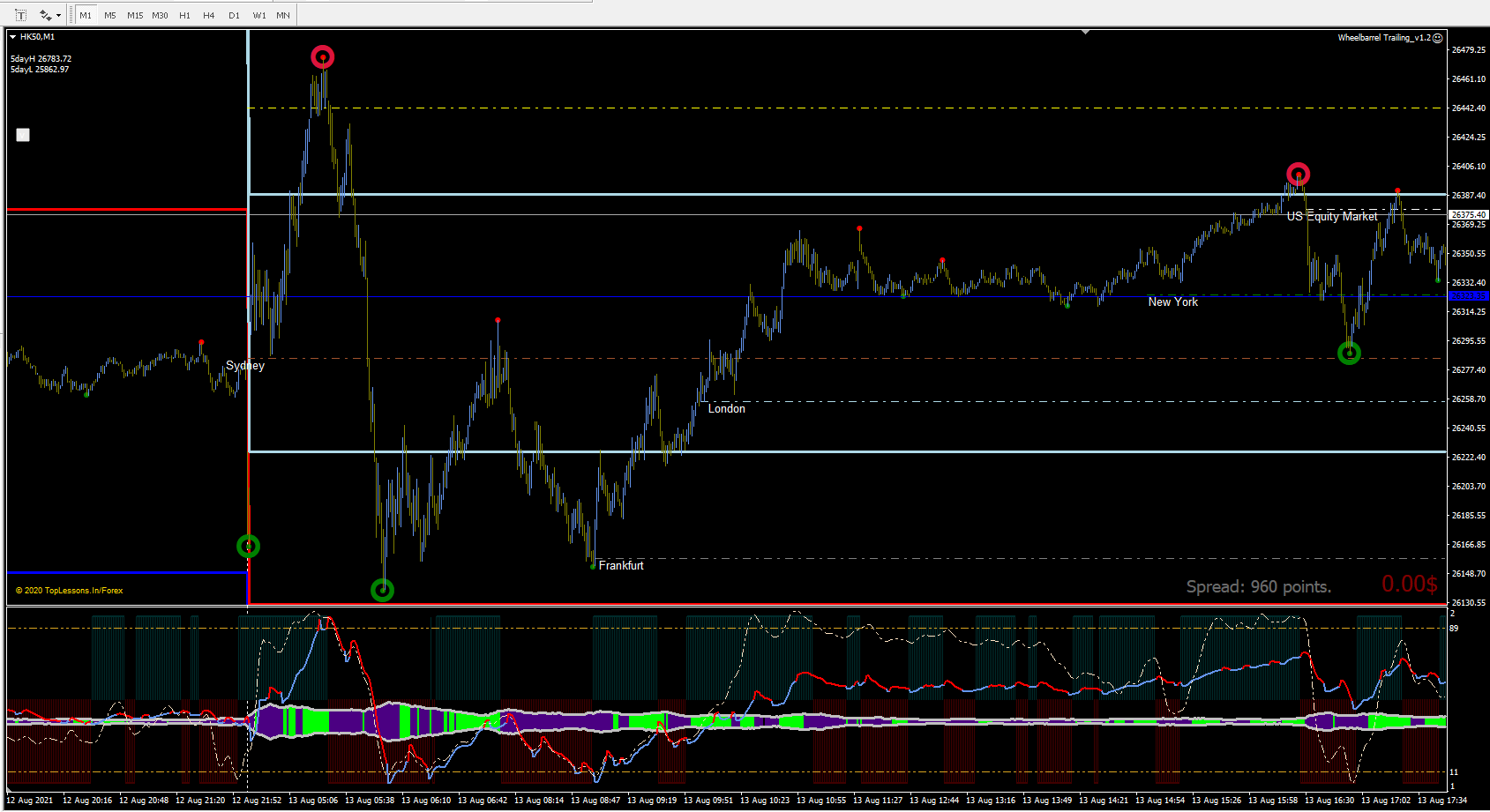
Task: Expand the HK50,M1 chart triangle menu
Action: click(13, 37)
